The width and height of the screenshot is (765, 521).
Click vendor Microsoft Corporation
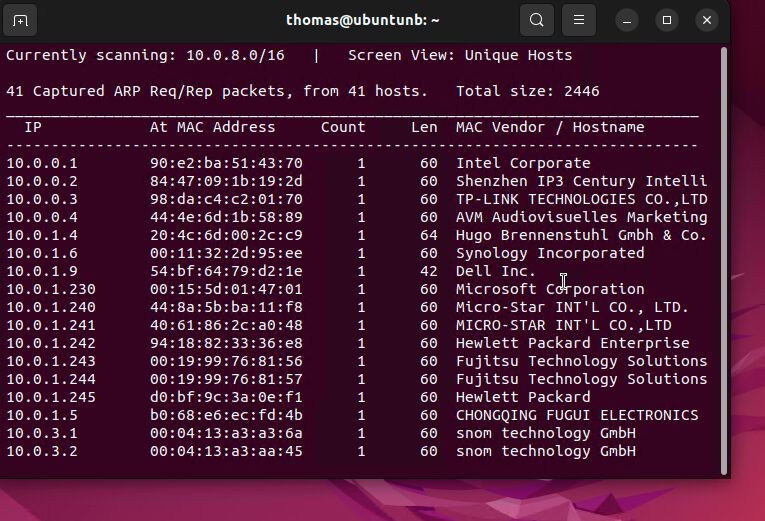[550, 289]
